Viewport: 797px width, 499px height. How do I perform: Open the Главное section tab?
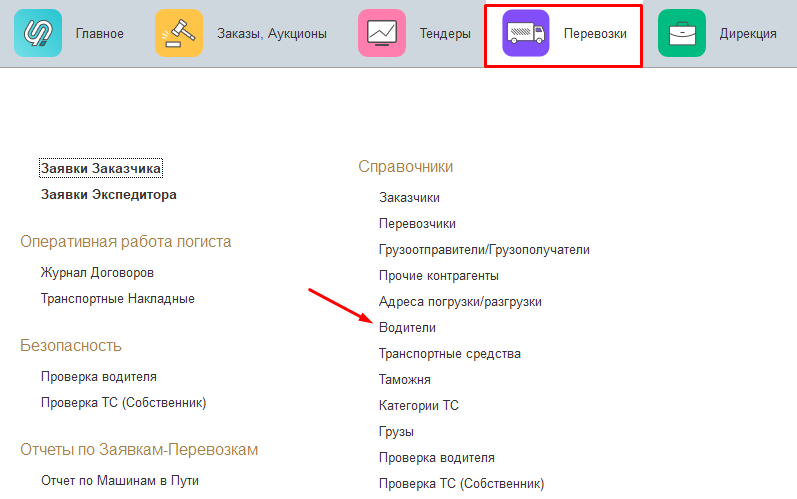pos(100,34)
